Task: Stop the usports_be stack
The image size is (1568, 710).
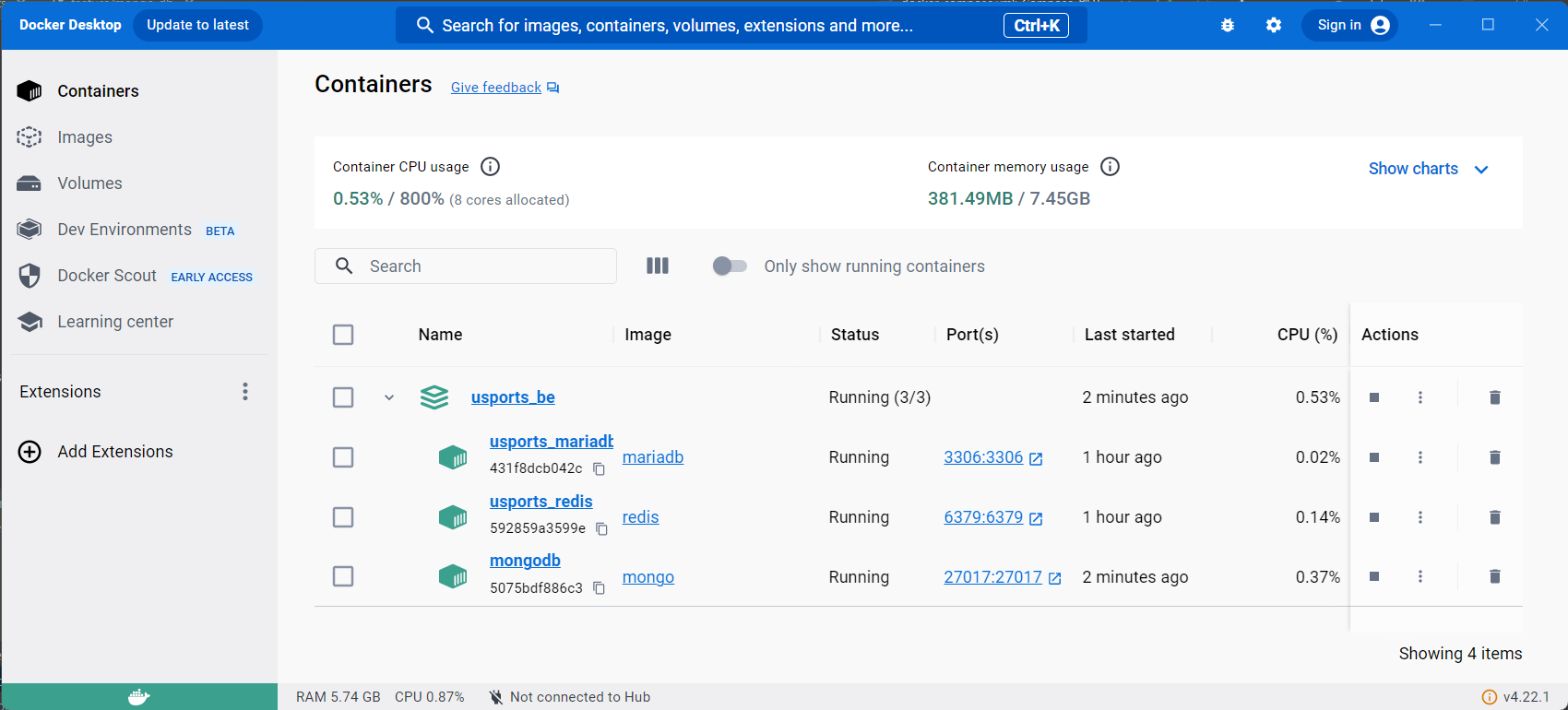Action: pos(1374,397)
